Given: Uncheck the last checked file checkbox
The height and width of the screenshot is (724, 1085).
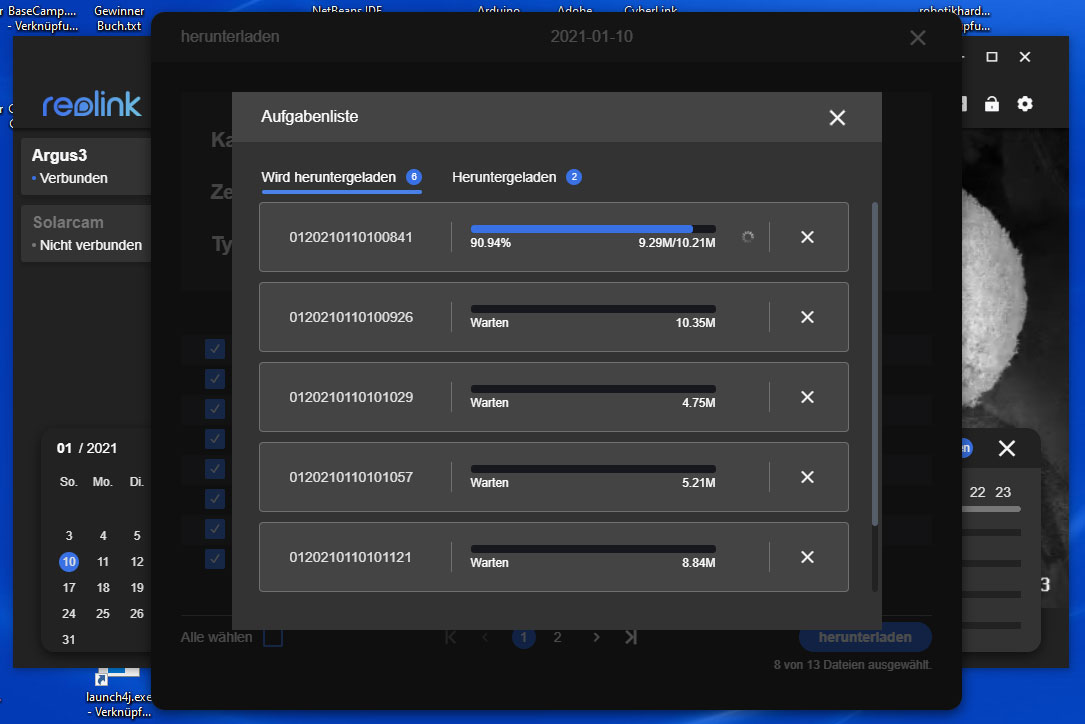Looking at the screenshot, I should (x=215, y=558).
